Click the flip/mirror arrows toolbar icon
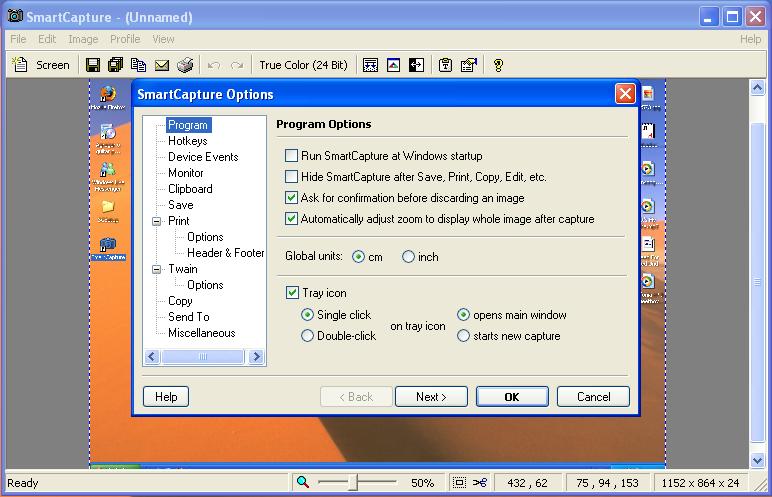The height and width of the screenshot is (497, 772). [417, 65]
